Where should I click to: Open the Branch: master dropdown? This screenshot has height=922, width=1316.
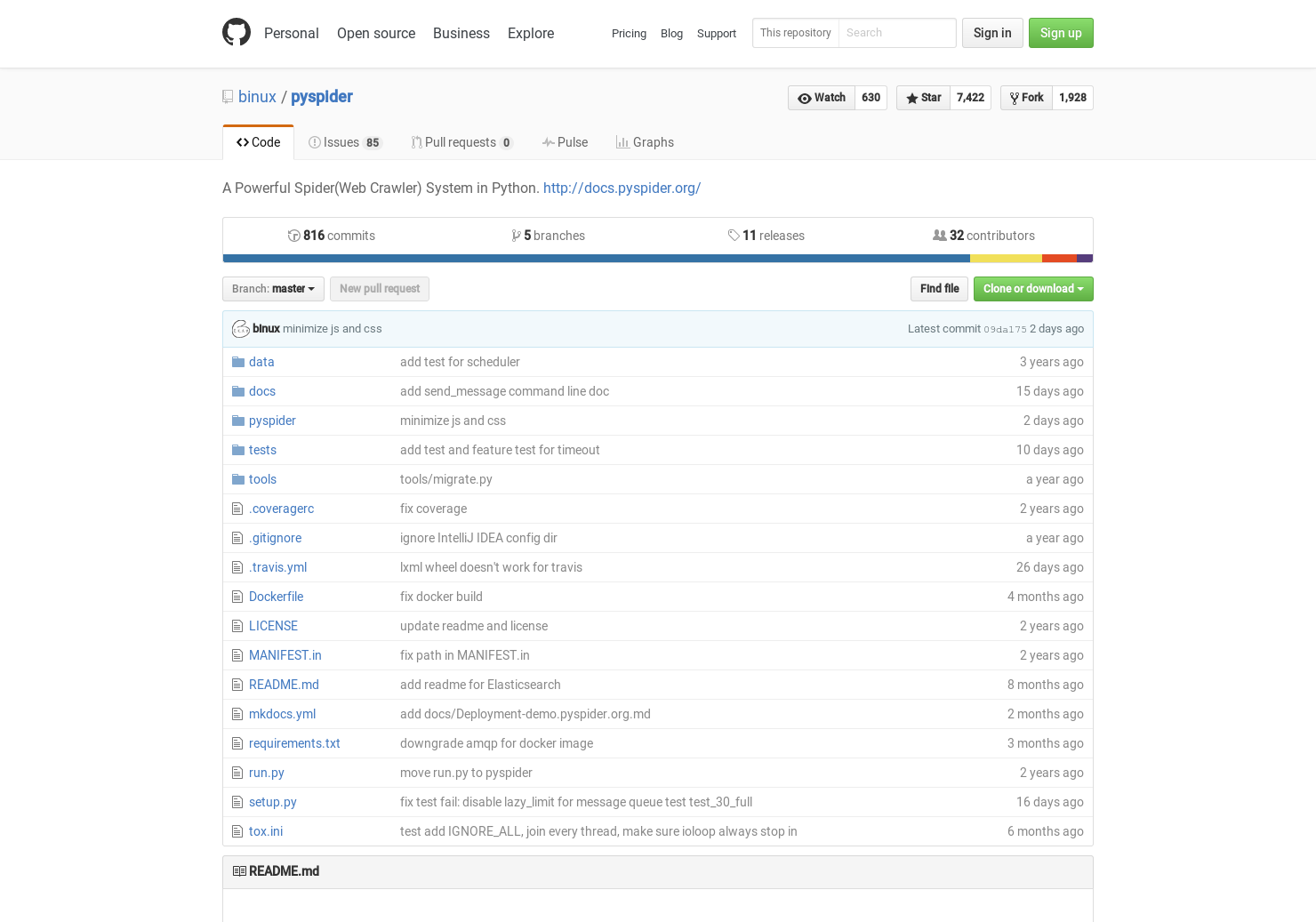[272, 288]
